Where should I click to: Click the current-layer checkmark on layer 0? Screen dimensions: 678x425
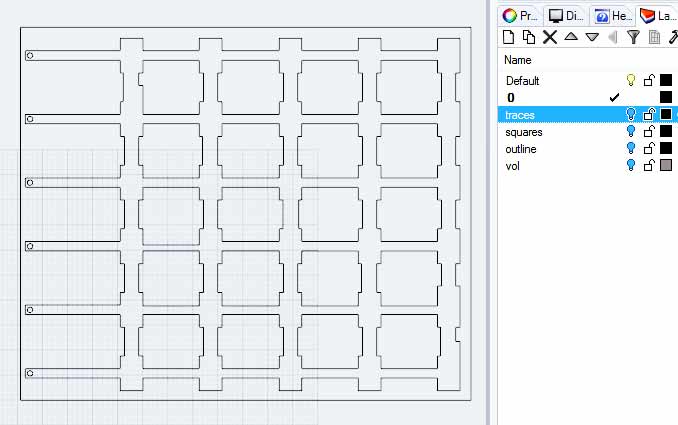[614, 98]
